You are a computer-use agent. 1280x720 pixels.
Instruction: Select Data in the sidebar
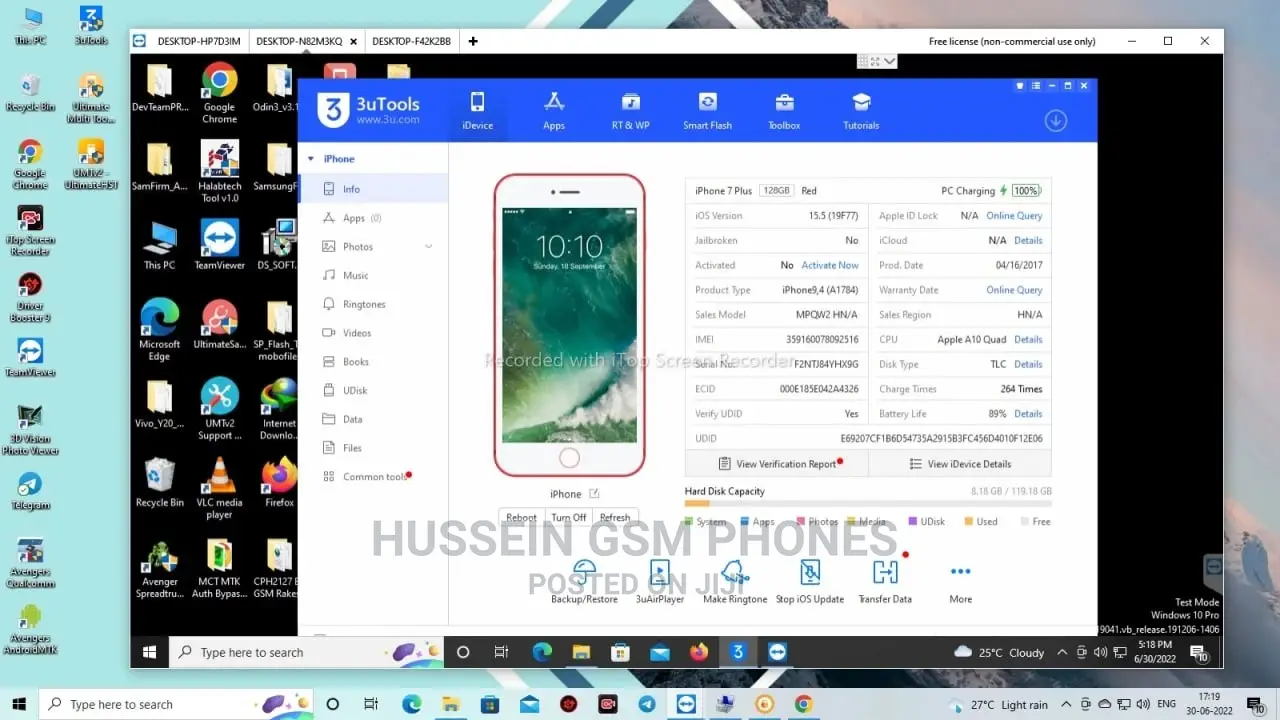point(373,419)
